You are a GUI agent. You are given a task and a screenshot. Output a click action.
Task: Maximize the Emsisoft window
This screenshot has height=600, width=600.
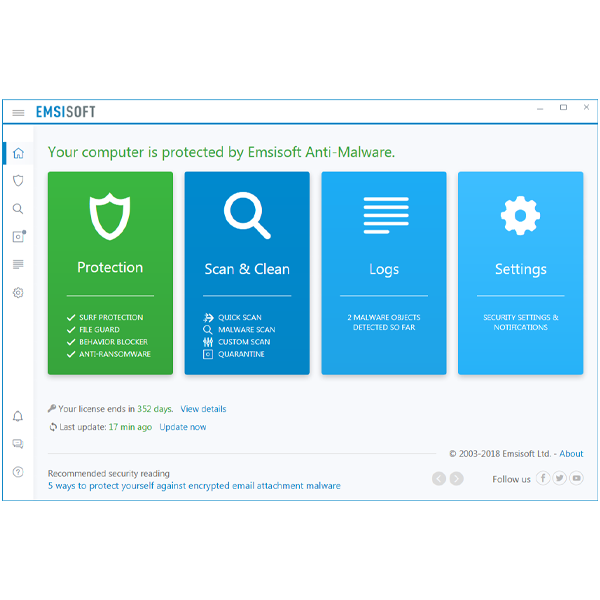click(x=563, y=108)
